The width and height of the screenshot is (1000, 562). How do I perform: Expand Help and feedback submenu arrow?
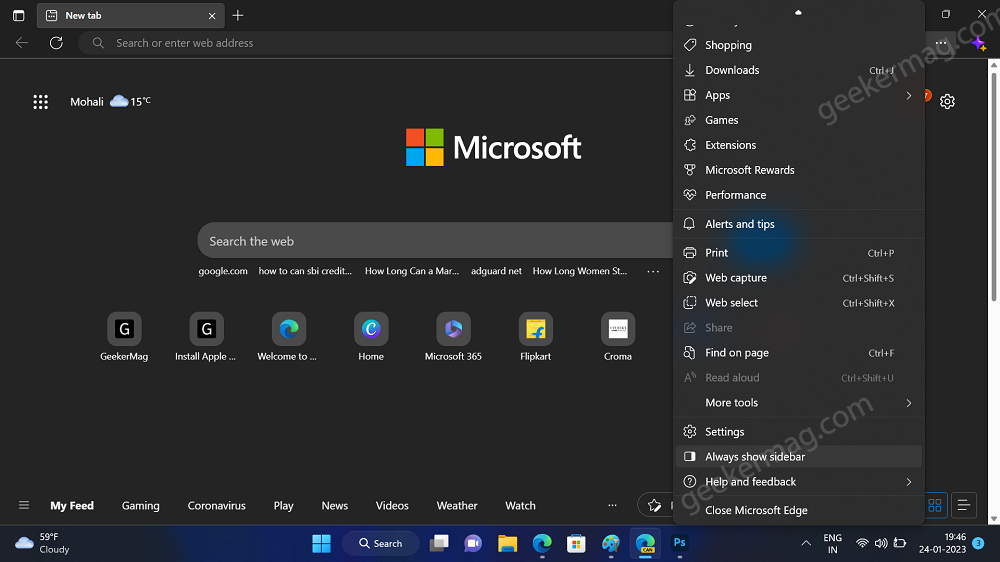pyautogui.click(x=909, y=482)
